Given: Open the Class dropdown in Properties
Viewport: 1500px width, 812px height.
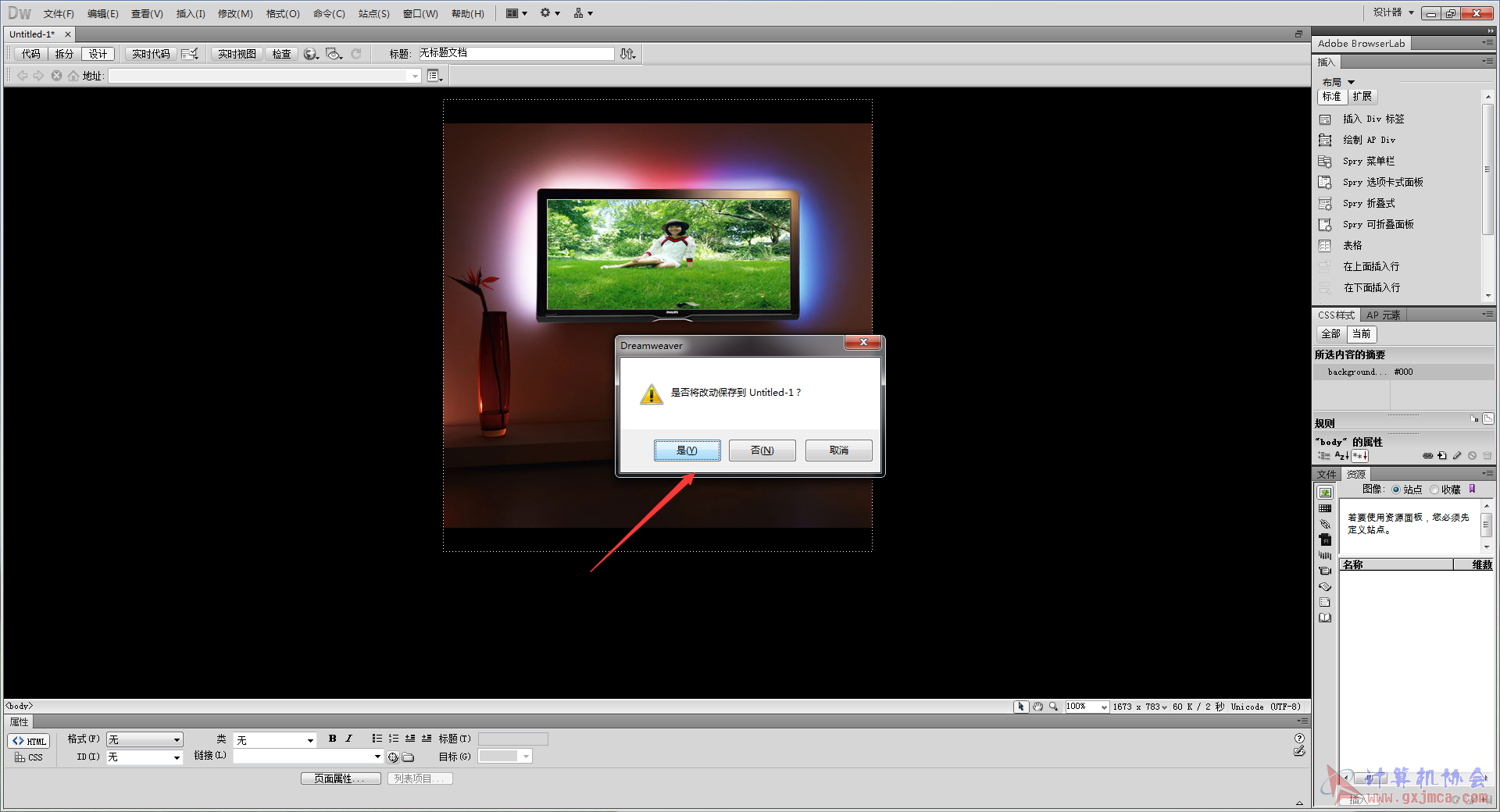Looking at the screenshot, I should [x=275, y=740].
